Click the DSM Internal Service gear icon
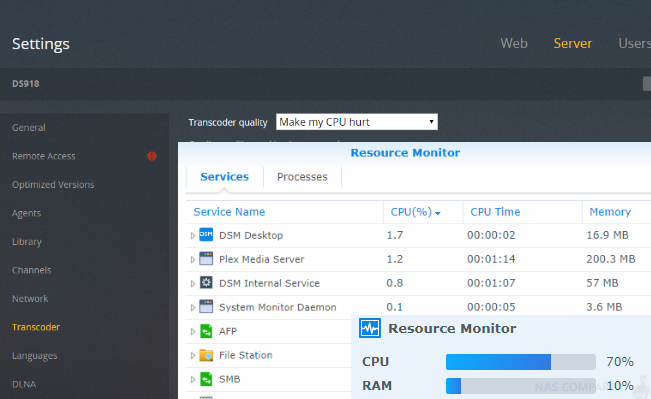651x399 pixels. point(206,283)
